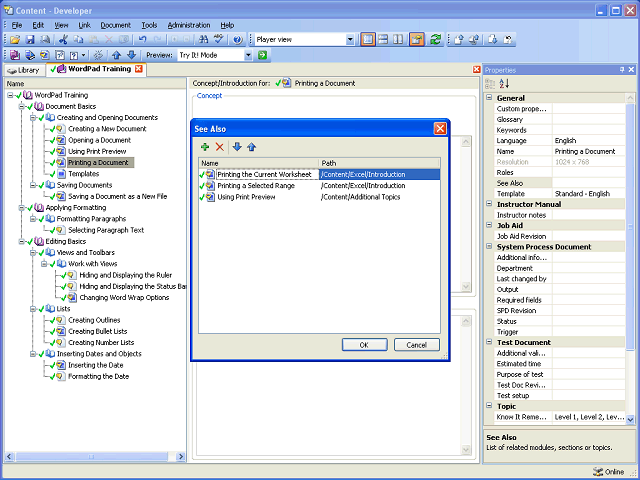Collapse the Editing Basics tree node
640x480 pixels.
tap(22, 242)
